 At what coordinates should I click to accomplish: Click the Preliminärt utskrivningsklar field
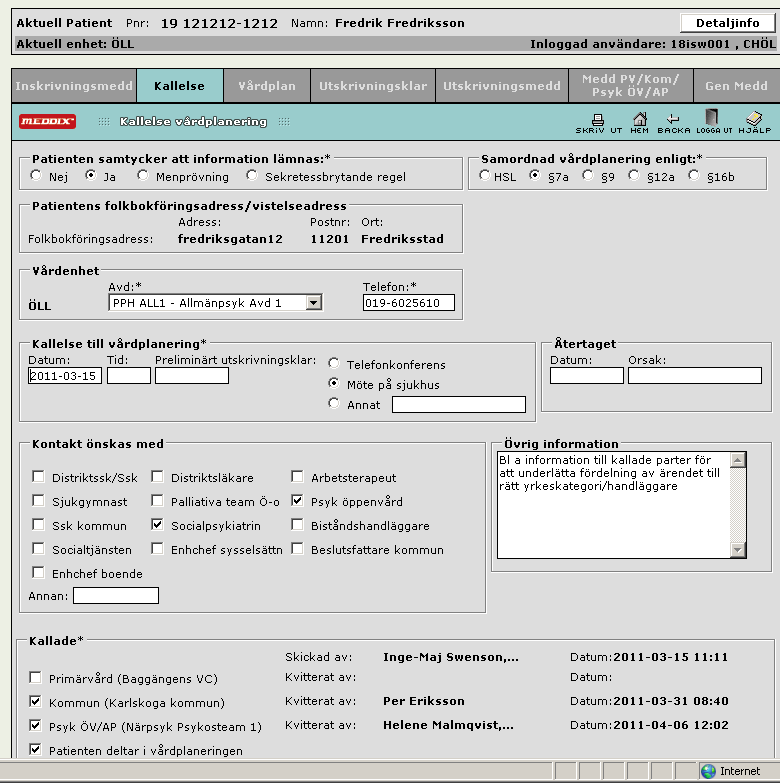point(192,376)
